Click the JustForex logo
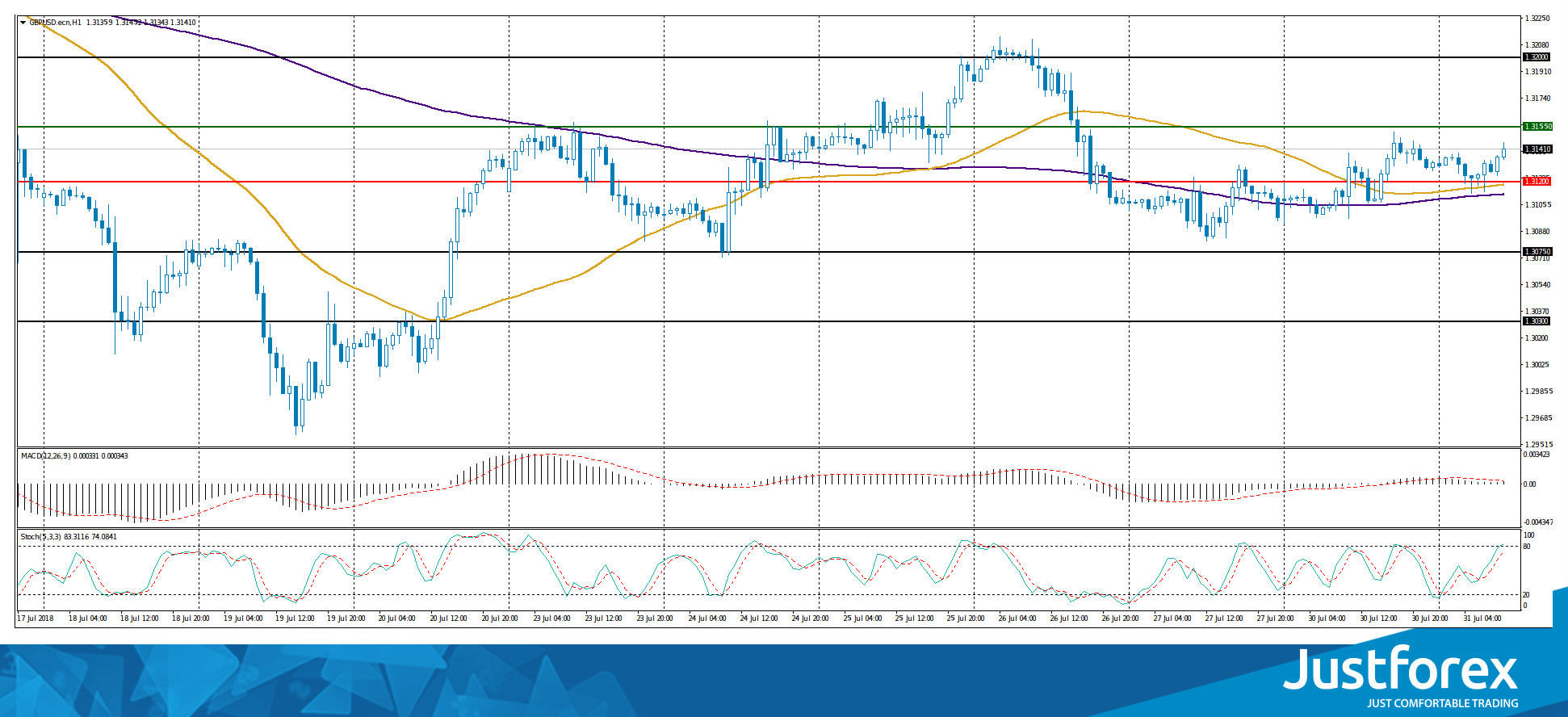Screen dimensions: 1568x717 coord(1400,669)
